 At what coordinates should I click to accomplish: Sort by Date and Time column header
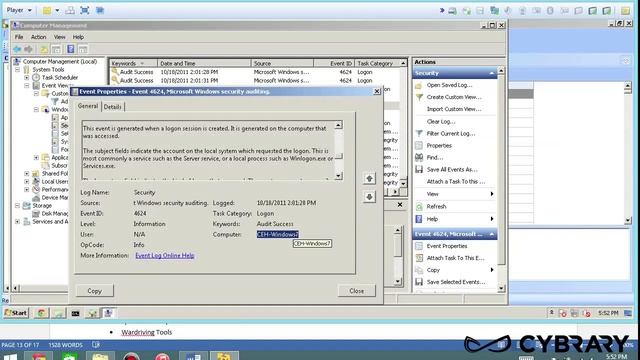204,63
